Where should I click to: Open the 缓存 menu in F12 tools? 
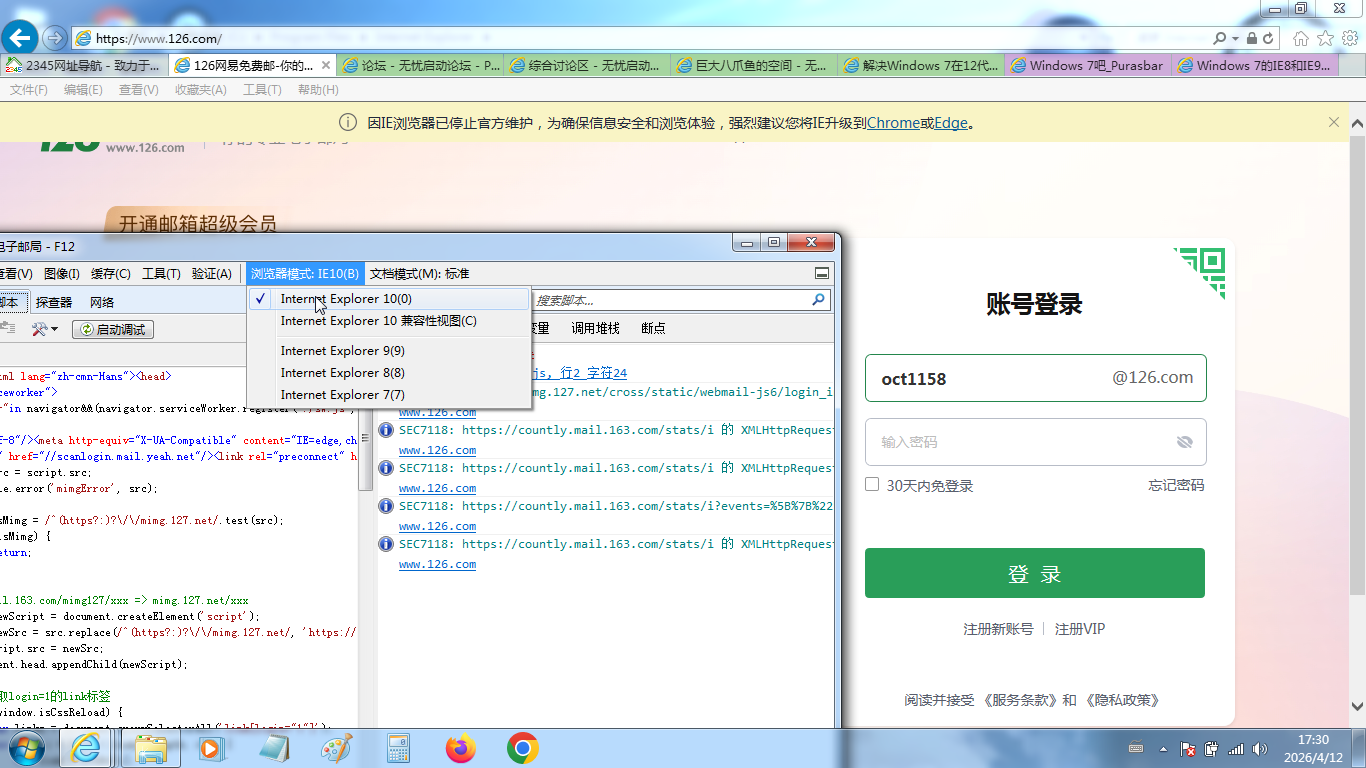(x=110, y=274)
